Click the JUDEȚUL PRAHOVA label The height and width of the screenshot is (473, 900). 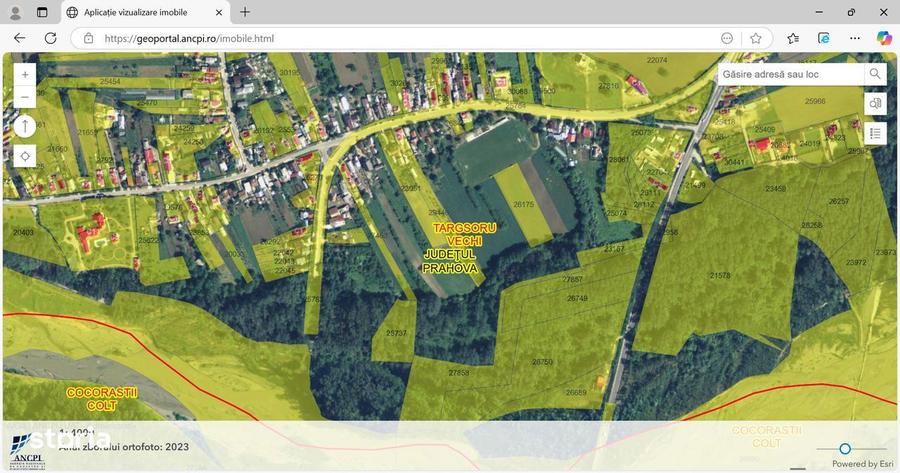(x=451, y=261)
